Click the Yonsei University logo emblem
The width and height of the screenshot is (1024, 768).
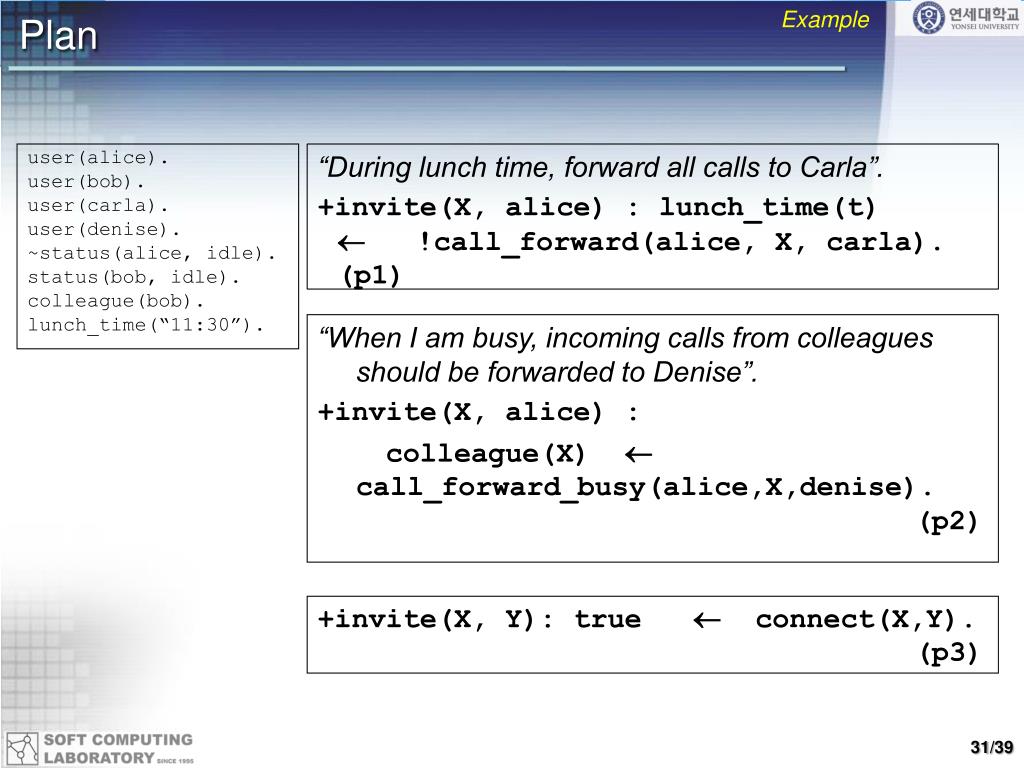click(928, 18)
